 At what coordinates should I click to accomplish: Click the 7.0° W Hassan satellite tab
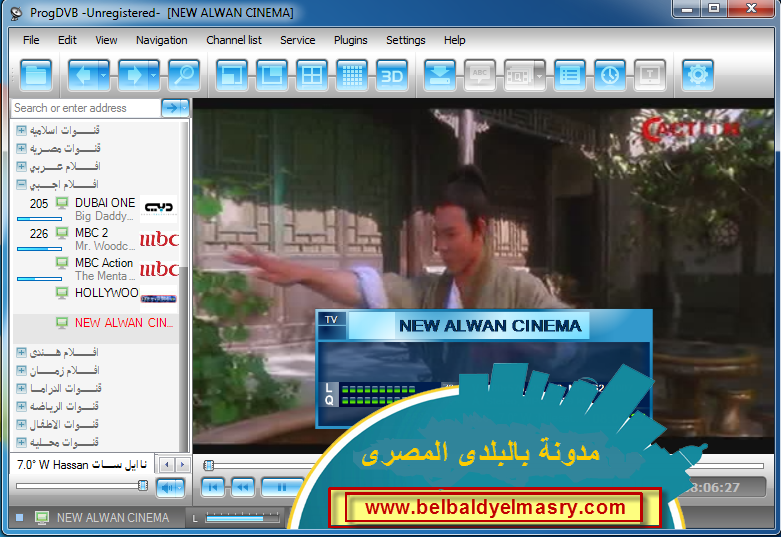tap(82, 465)
